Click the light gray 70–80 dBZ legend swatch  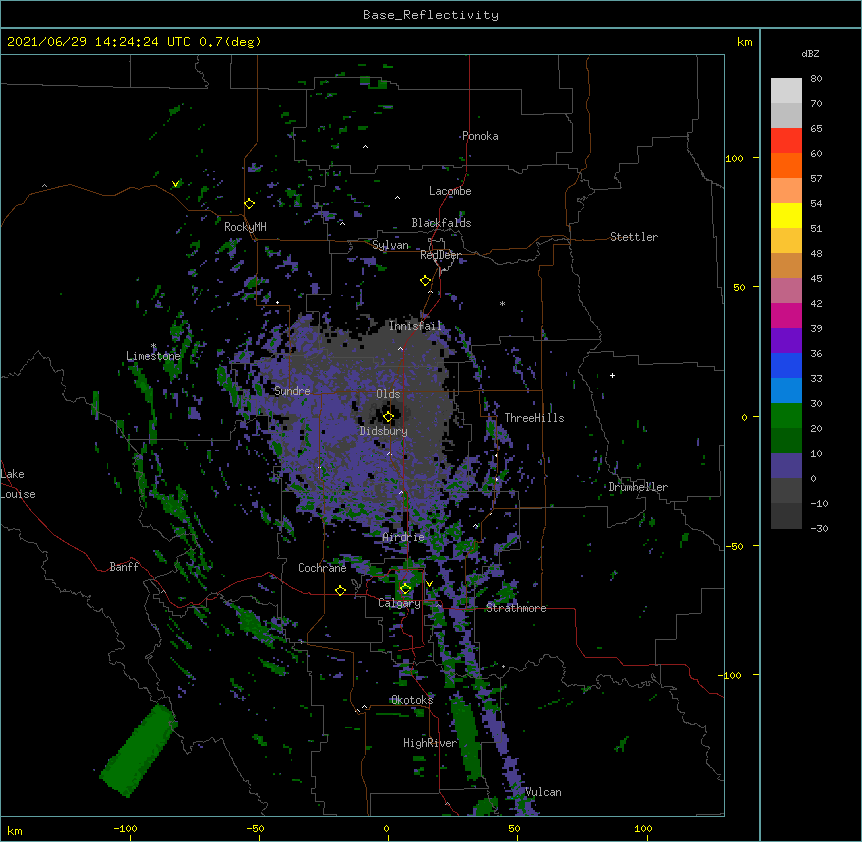point(786,91)
